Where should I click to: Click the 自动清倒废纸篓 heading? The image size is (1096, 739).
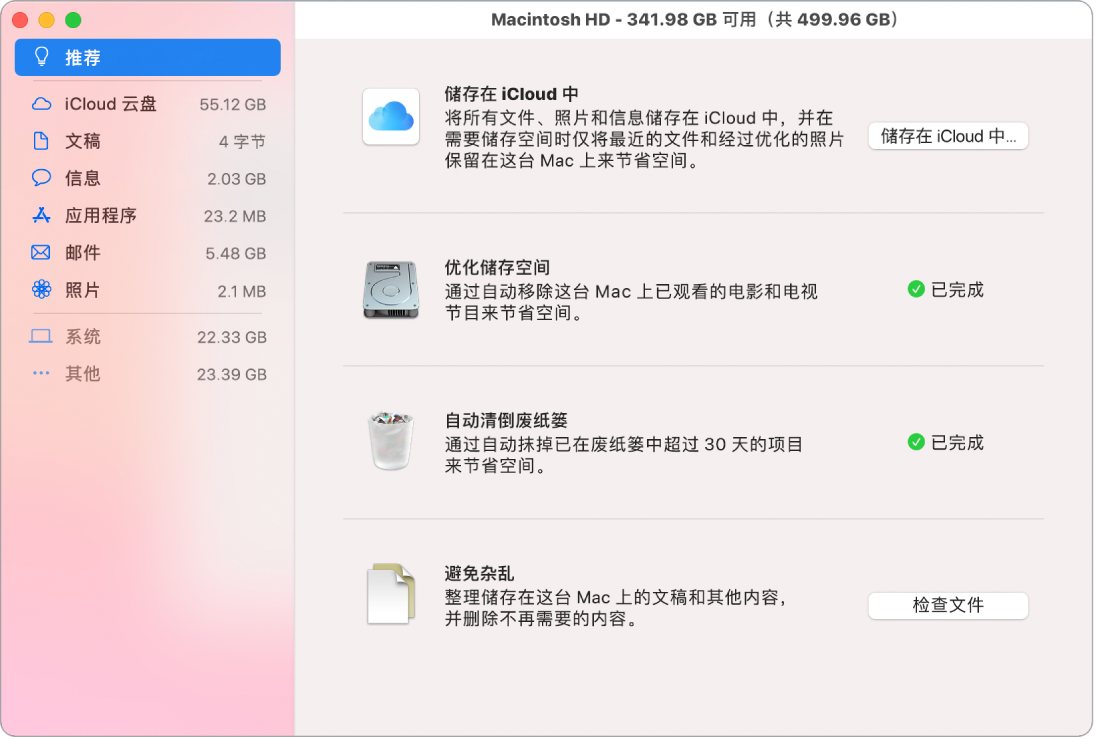click(x=506, y=420)
